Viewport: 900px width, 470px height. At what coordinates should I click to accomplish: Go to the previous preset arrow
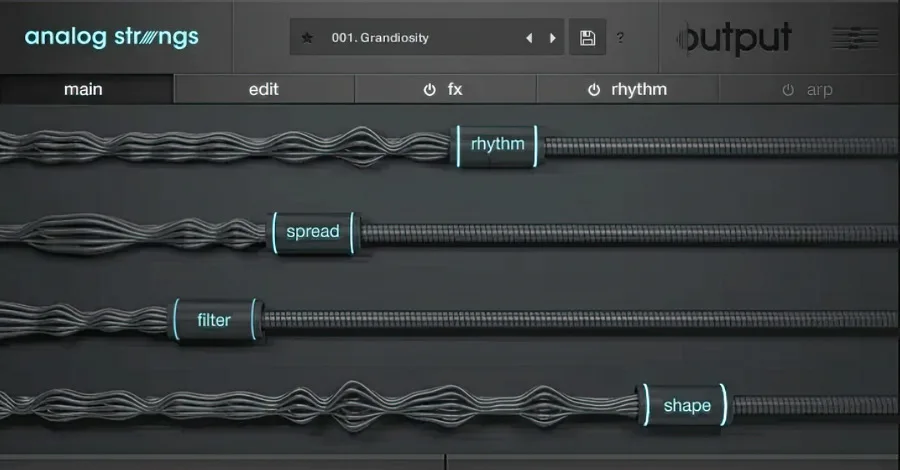pos(529,38)
